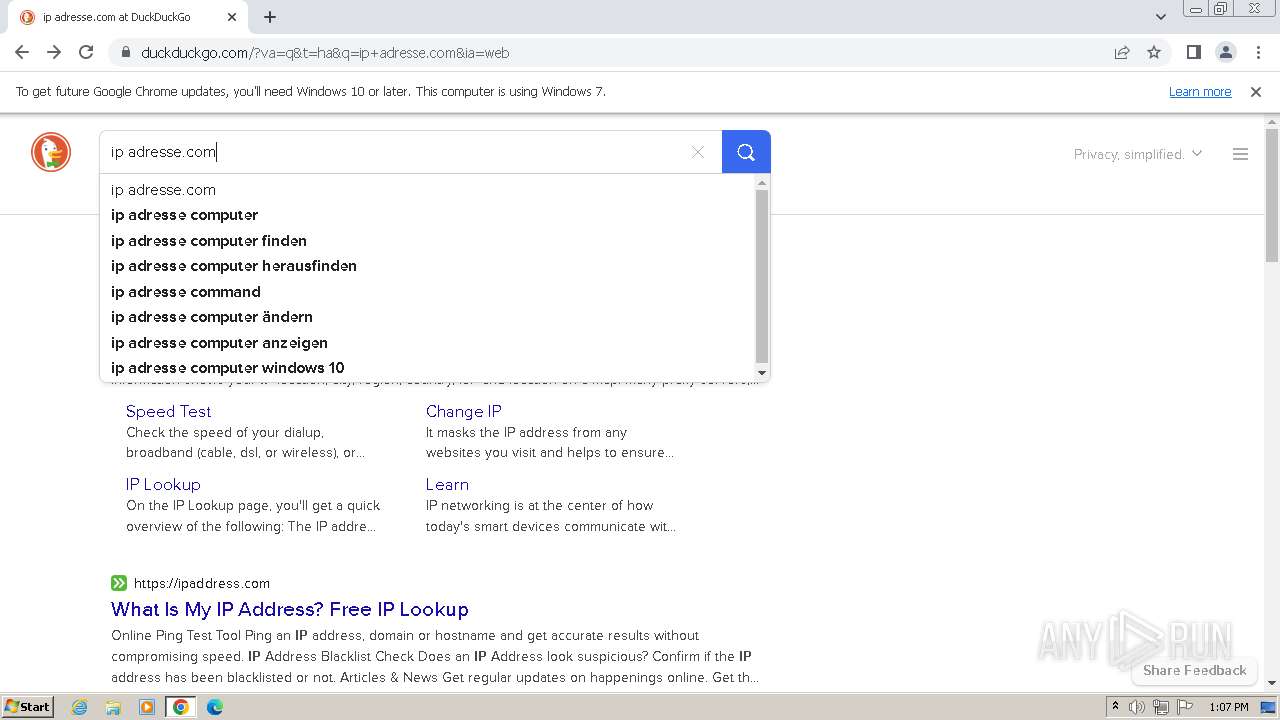This screenshot has width=1280, height=720.
Task: Open What Is My IP Address? Free IP Lookup
Action: [x=290, y=609]
